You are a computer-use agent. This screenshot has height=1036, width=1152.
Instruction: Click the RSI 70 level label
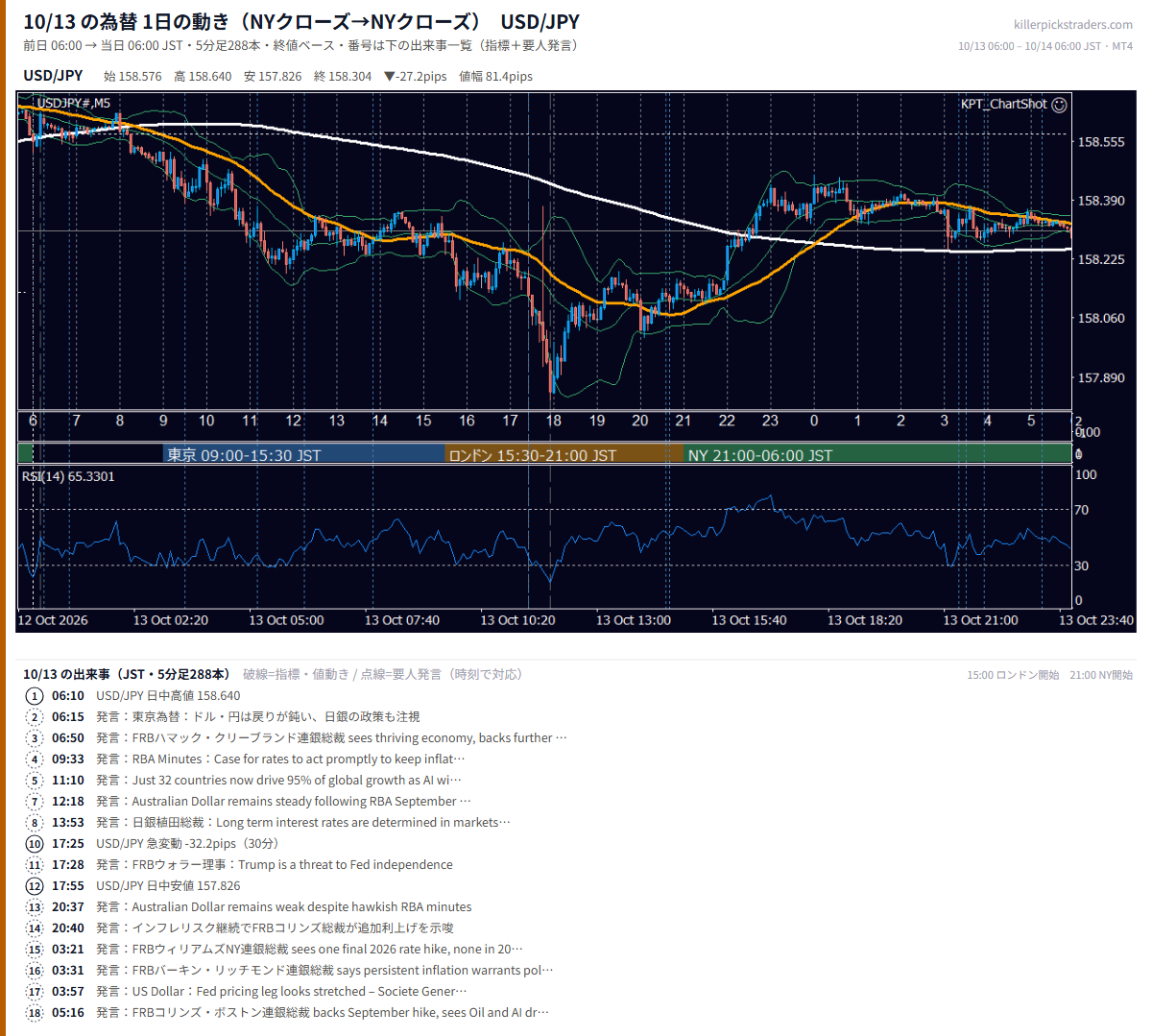point(1082,510)
